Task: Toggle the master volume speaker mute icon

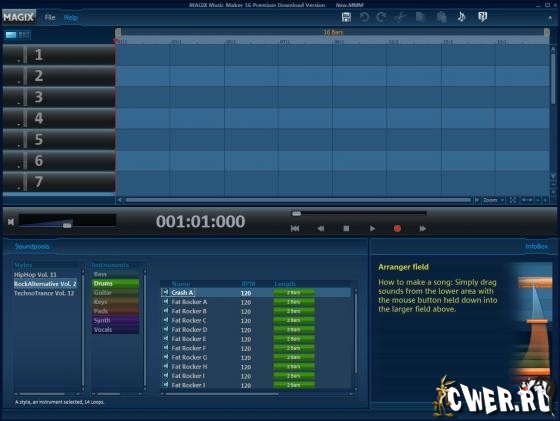Action: click(x=11, y=222)
